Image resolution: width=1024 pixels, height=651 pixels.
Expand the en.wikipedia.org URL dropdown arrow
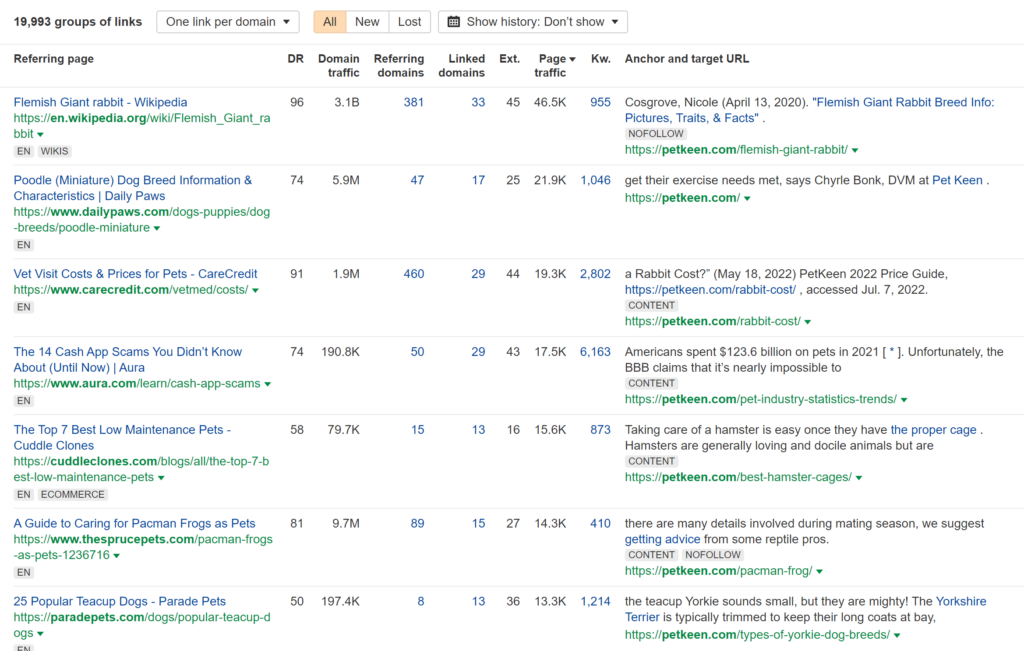[x=40, y=135]
